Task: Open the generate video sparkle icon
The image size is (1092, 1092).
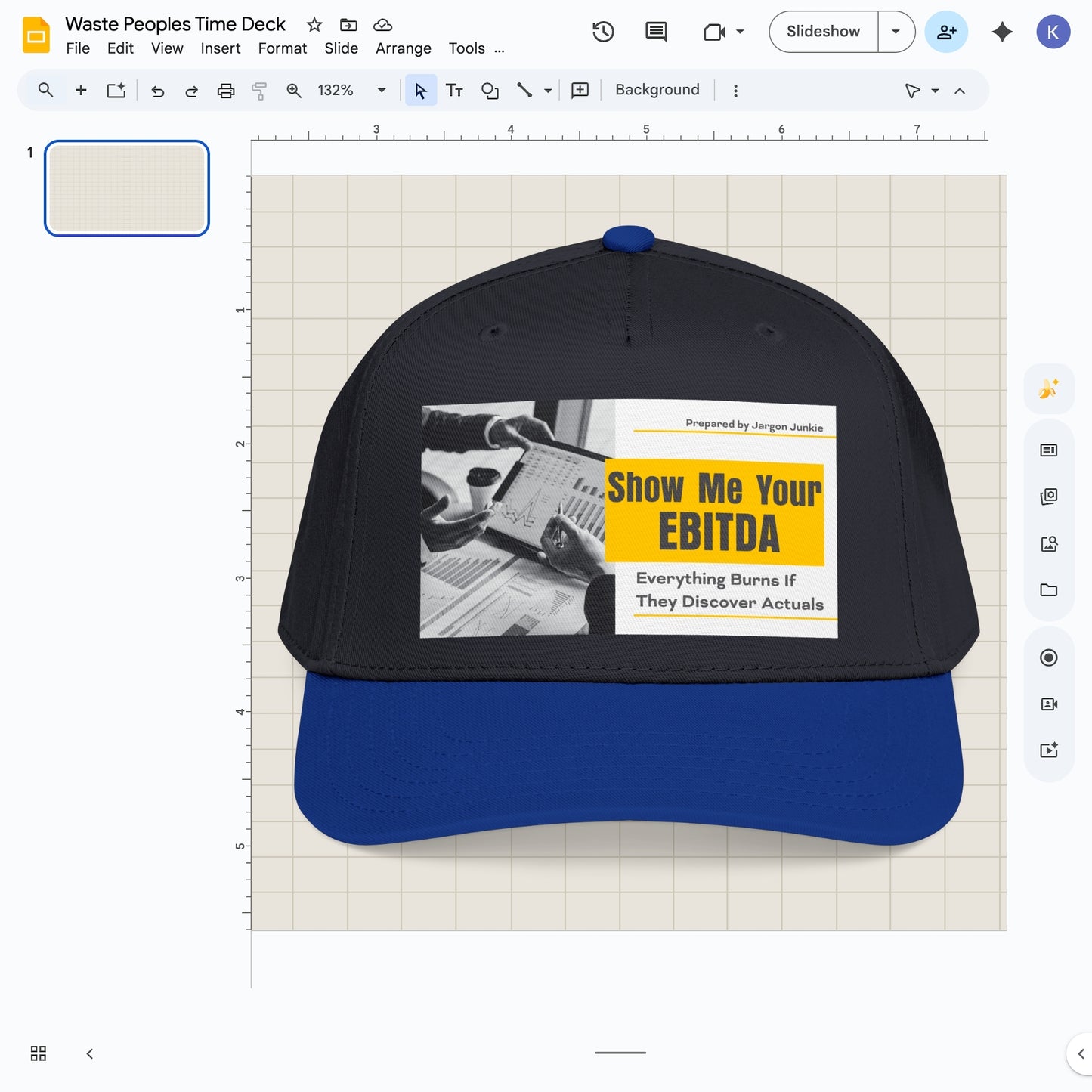Action: (x=1049, y=750)
